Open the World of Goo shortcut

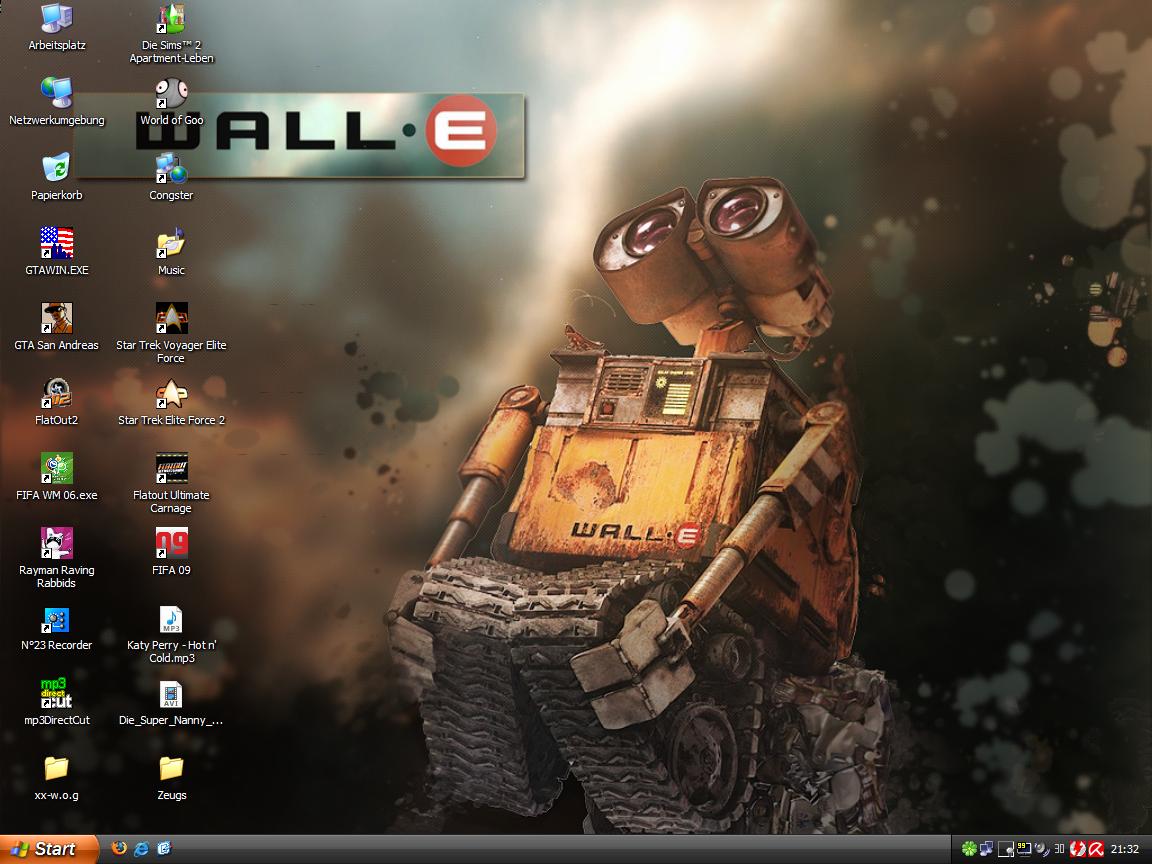pos(171,94)
